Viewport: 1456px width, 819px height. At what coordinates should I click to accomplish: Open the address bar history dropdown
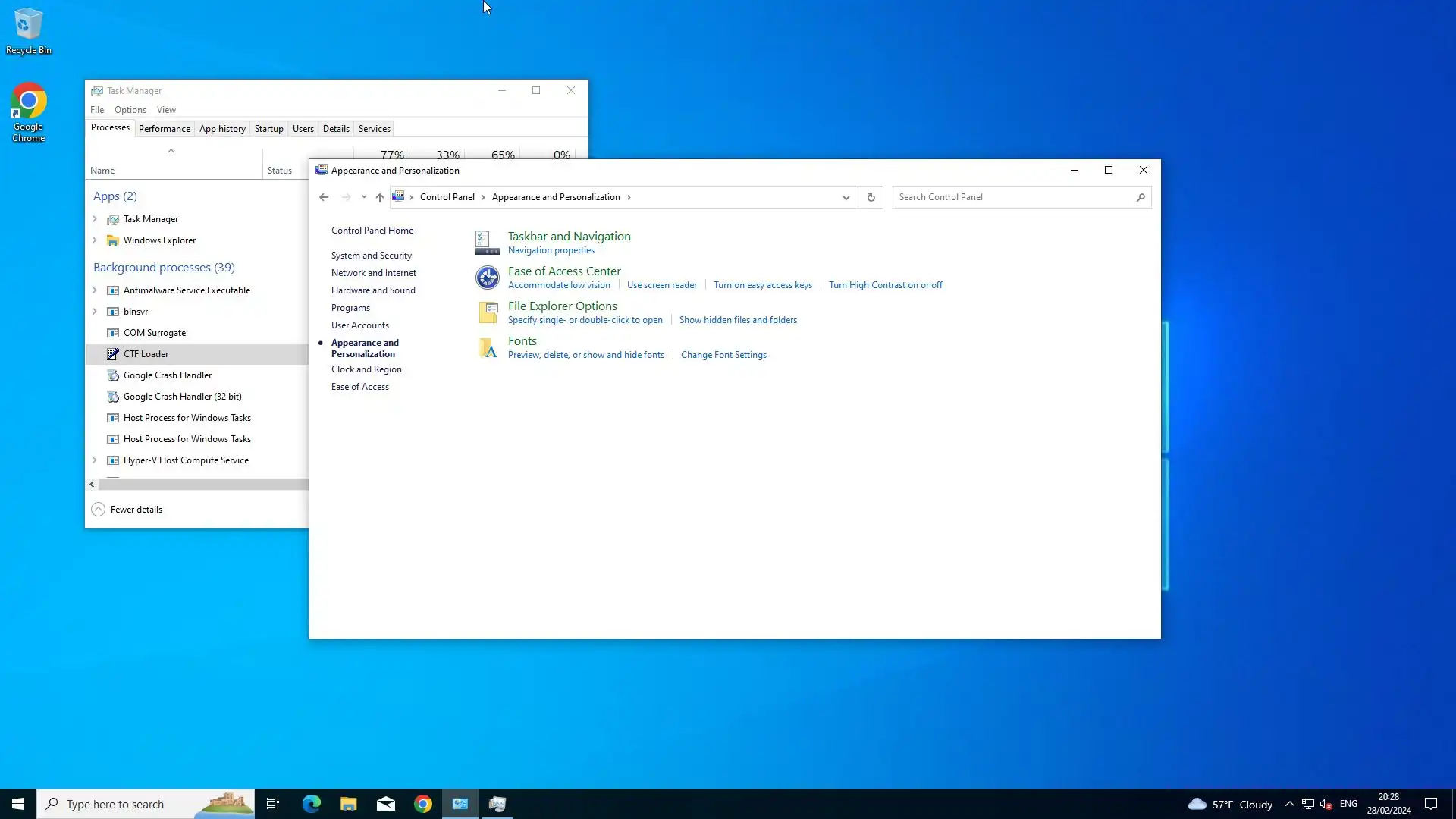click(846, 197)
